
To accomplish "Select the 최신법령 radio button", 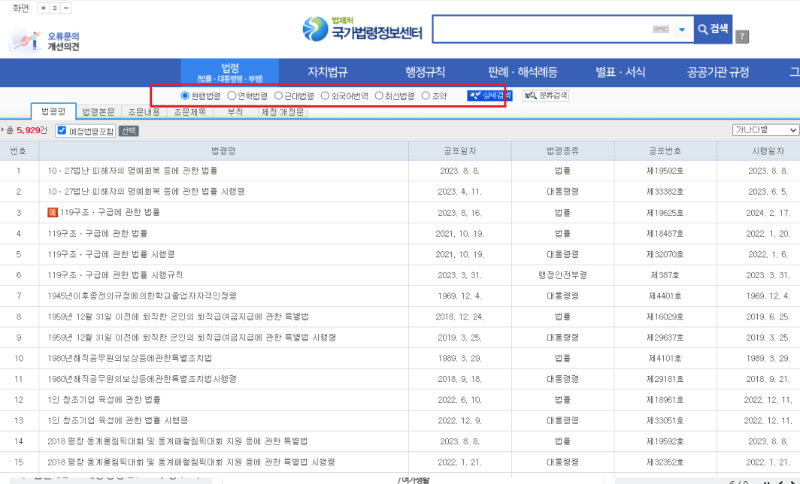I will coord(379,95).
